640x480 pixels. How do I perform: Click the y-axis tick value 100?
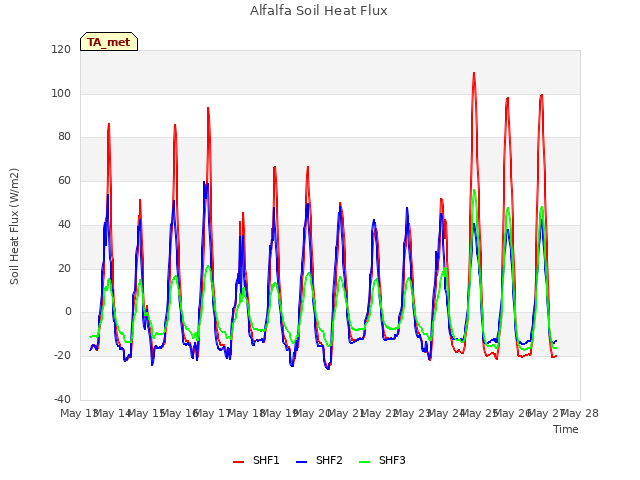point(61,93)
